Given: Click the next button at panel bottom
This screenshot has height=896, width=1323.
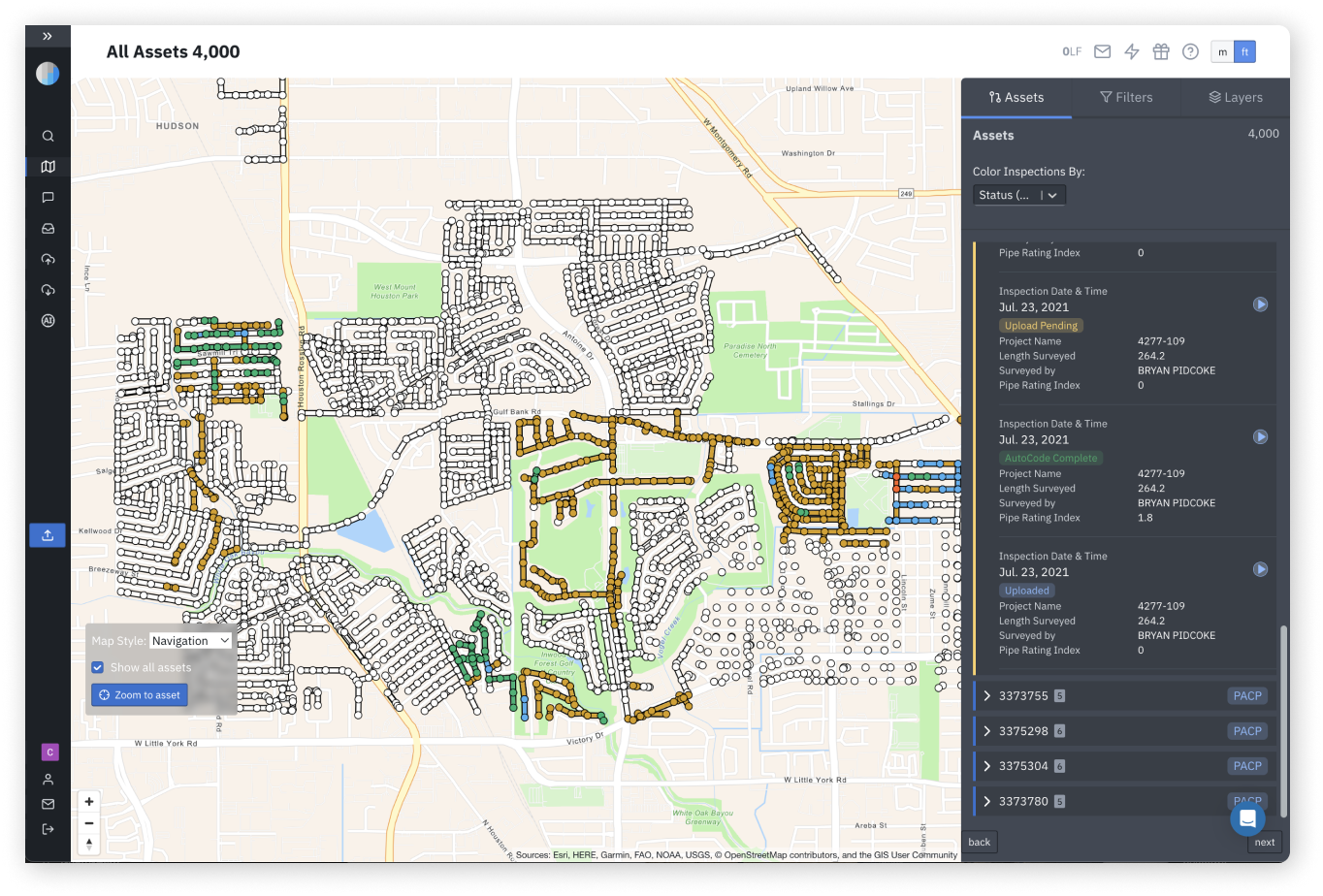Looking at the screenshot, I should point(1265,842).
